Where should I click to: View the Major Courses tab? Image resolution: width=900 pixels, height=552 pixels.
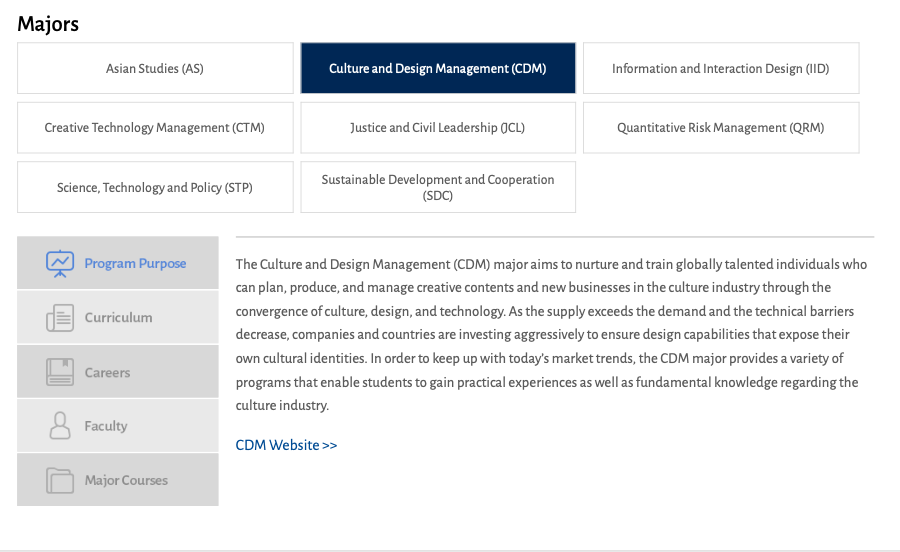[126, 480]
